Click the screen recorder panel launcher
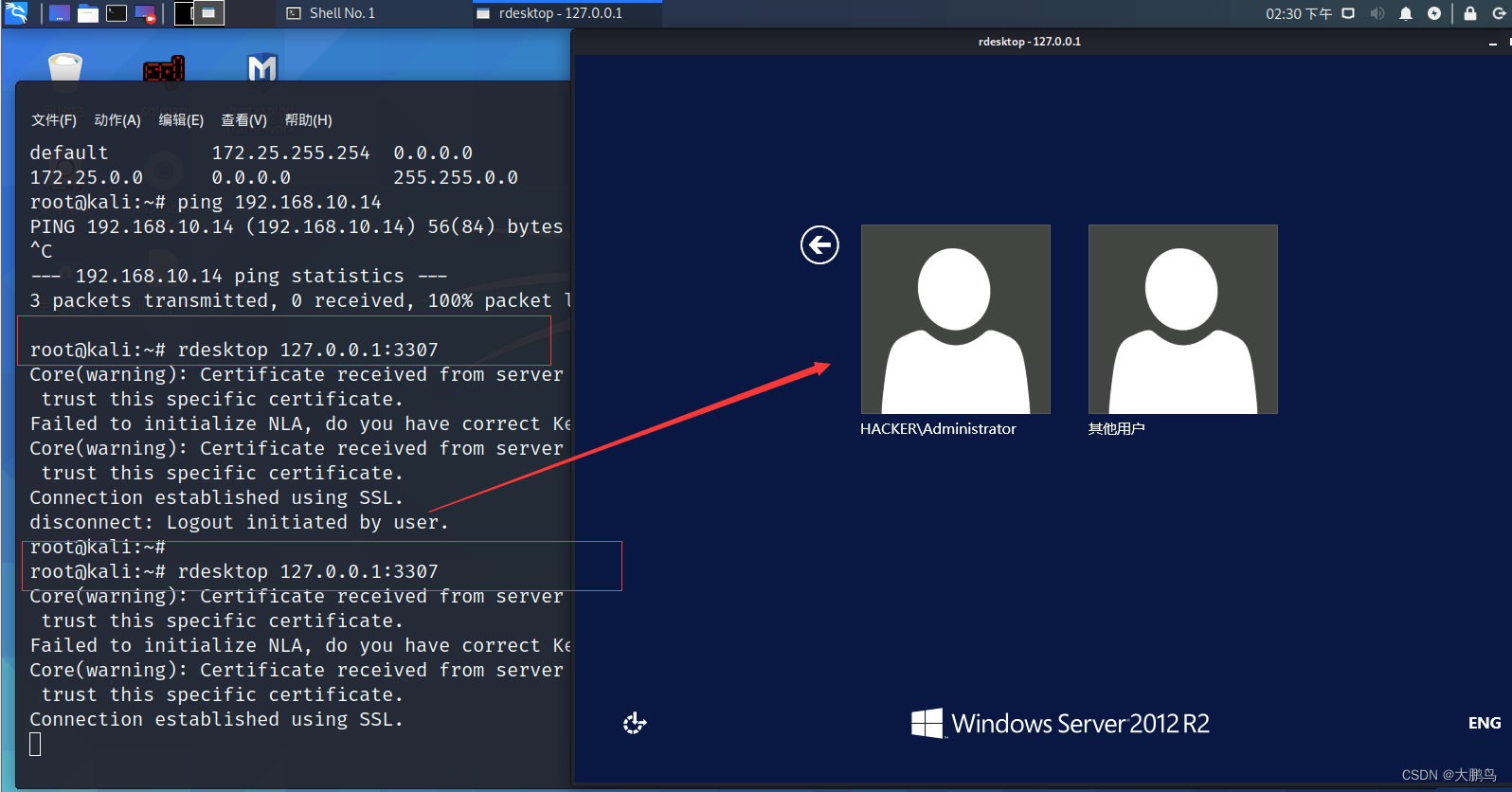Viewport: 1512px width, 792px height. [146, 13]
